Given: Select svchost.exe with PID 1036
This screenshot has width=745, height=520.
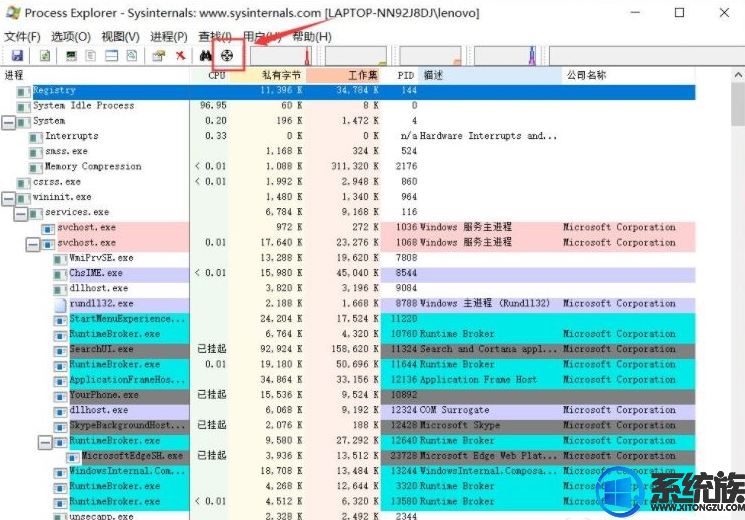Looking at the screenshot, I should [x=86, y=227].
